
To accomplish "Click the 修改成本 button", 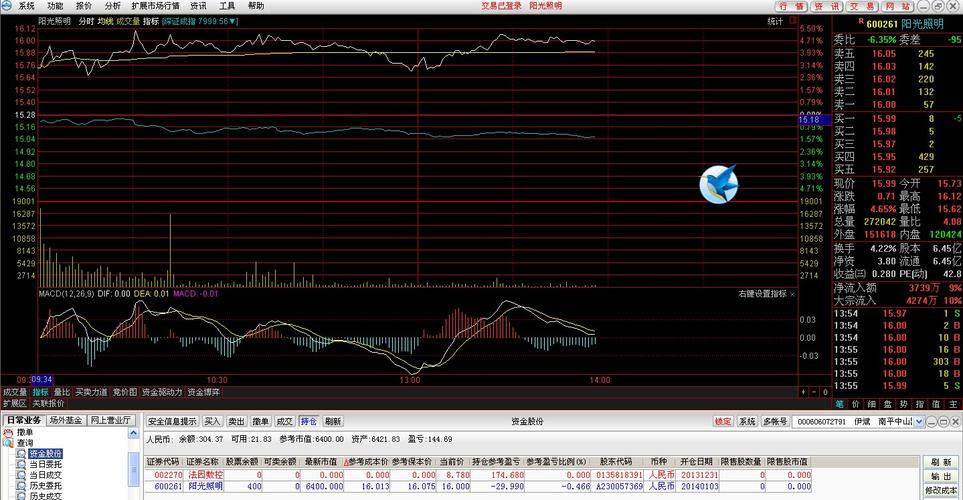I will point(941,490).
